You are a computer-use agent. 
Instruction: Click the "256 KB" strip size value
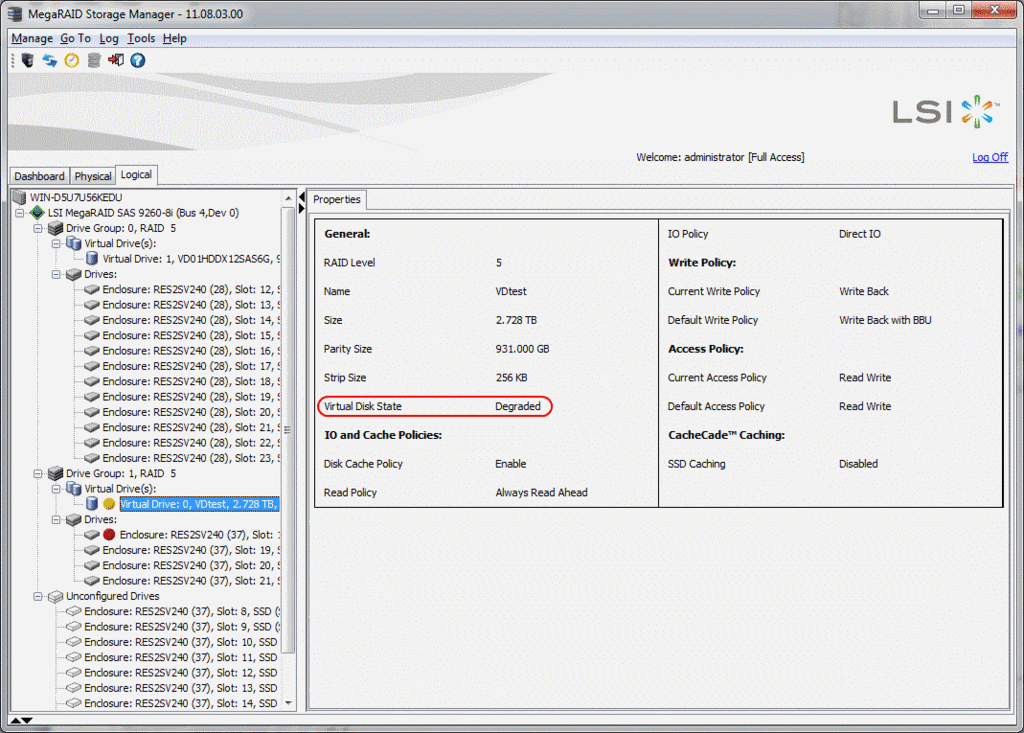tap(511, 378)
